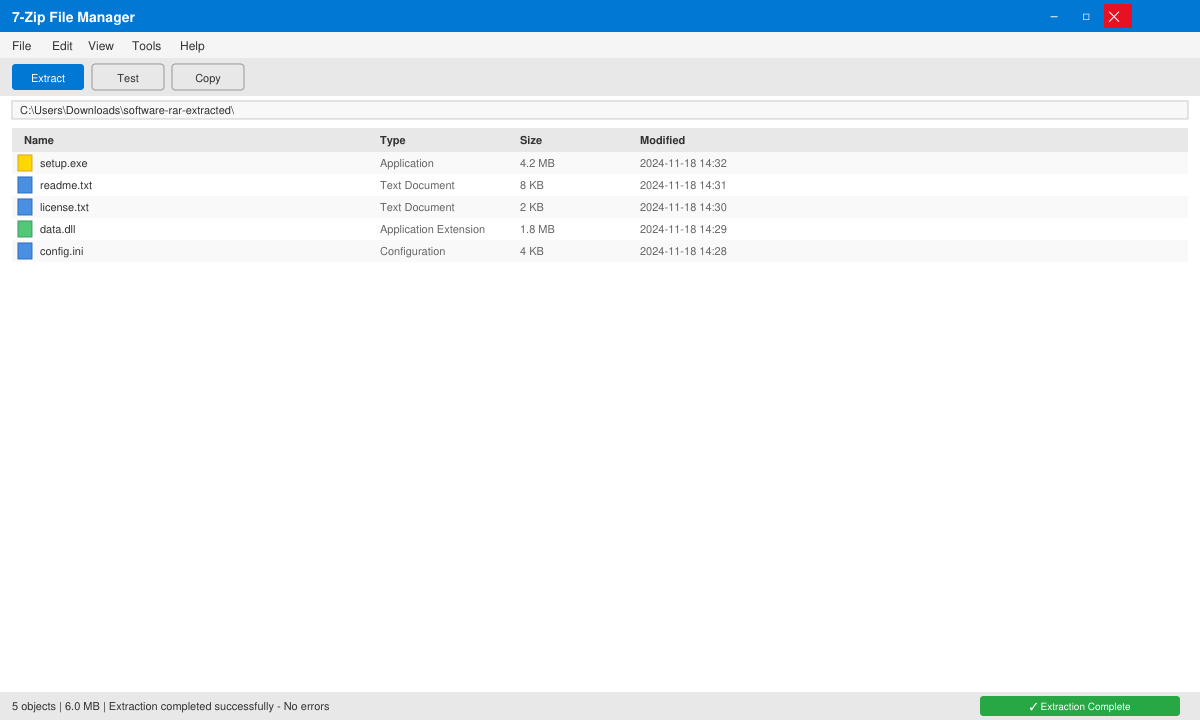Click the Text Document type of readme.txt

pyautogui.click(x=417, y=185)
